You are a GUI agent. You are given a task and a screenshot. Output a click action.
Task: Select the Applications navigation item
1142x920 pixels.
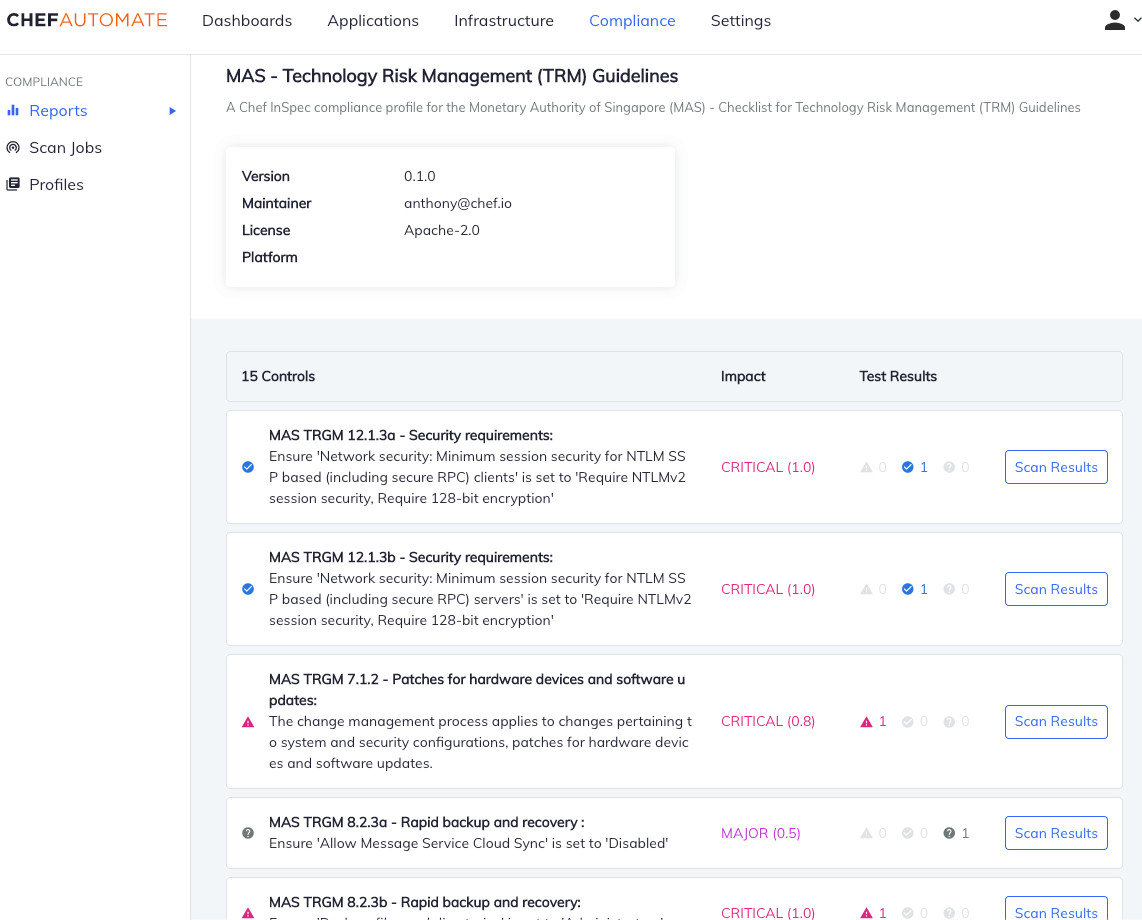373,21
